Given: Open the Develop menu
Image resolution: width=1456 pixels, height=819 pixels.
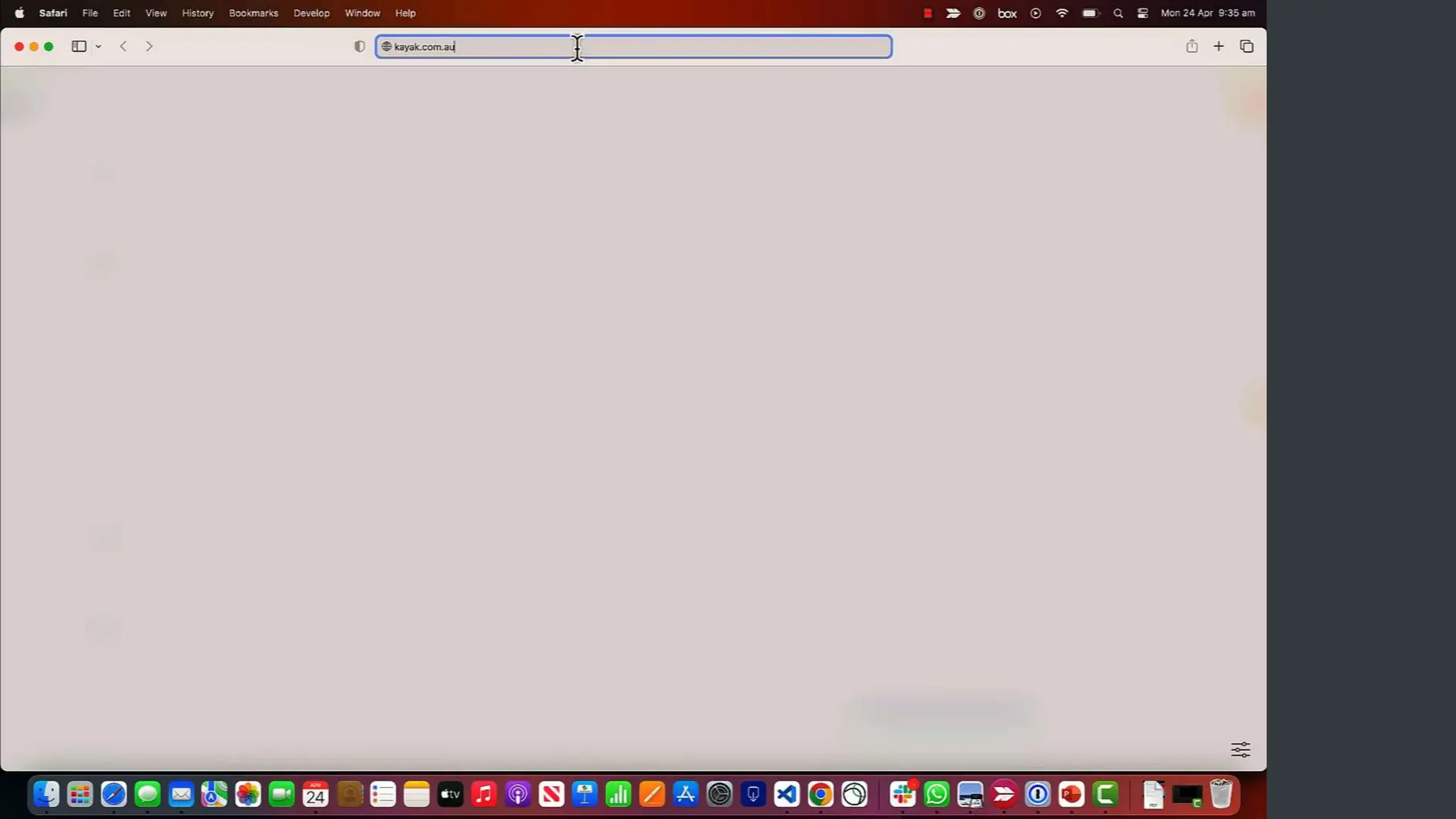Looking at the screenshot, I should (311, 13).
